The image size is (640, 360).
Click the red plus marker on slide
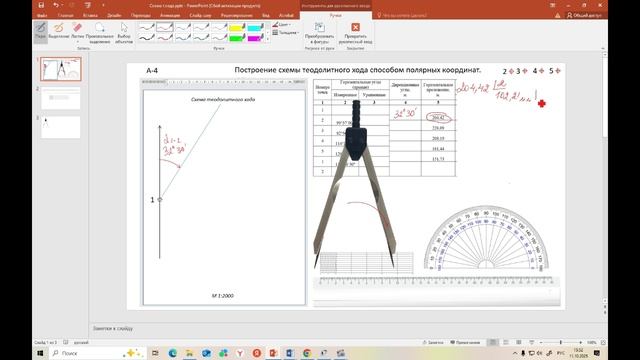pos(542,104)
